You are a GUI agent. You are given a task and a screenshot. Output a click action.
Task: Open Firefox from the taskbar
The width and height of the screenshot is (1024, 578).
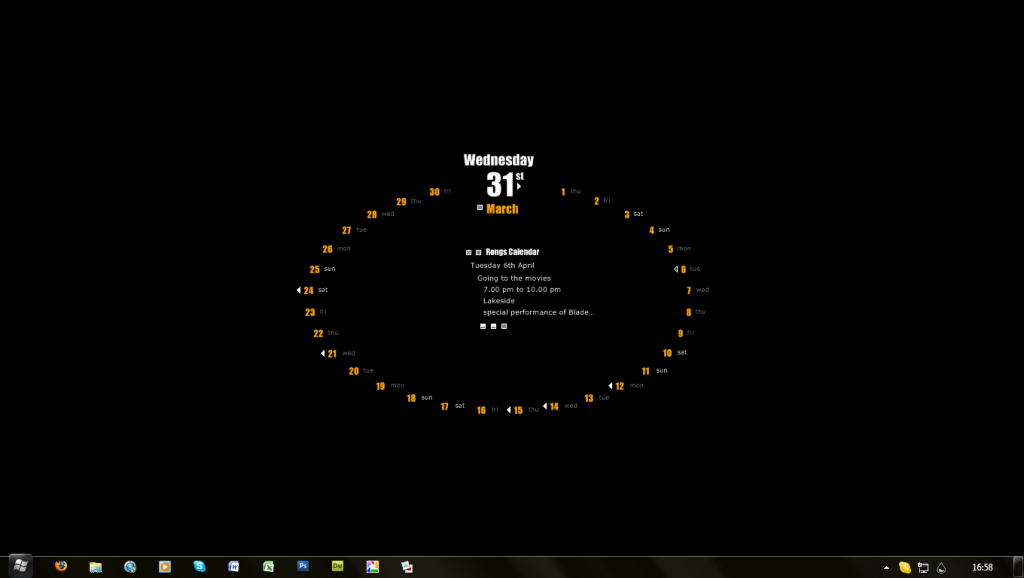tap(61, 566)
